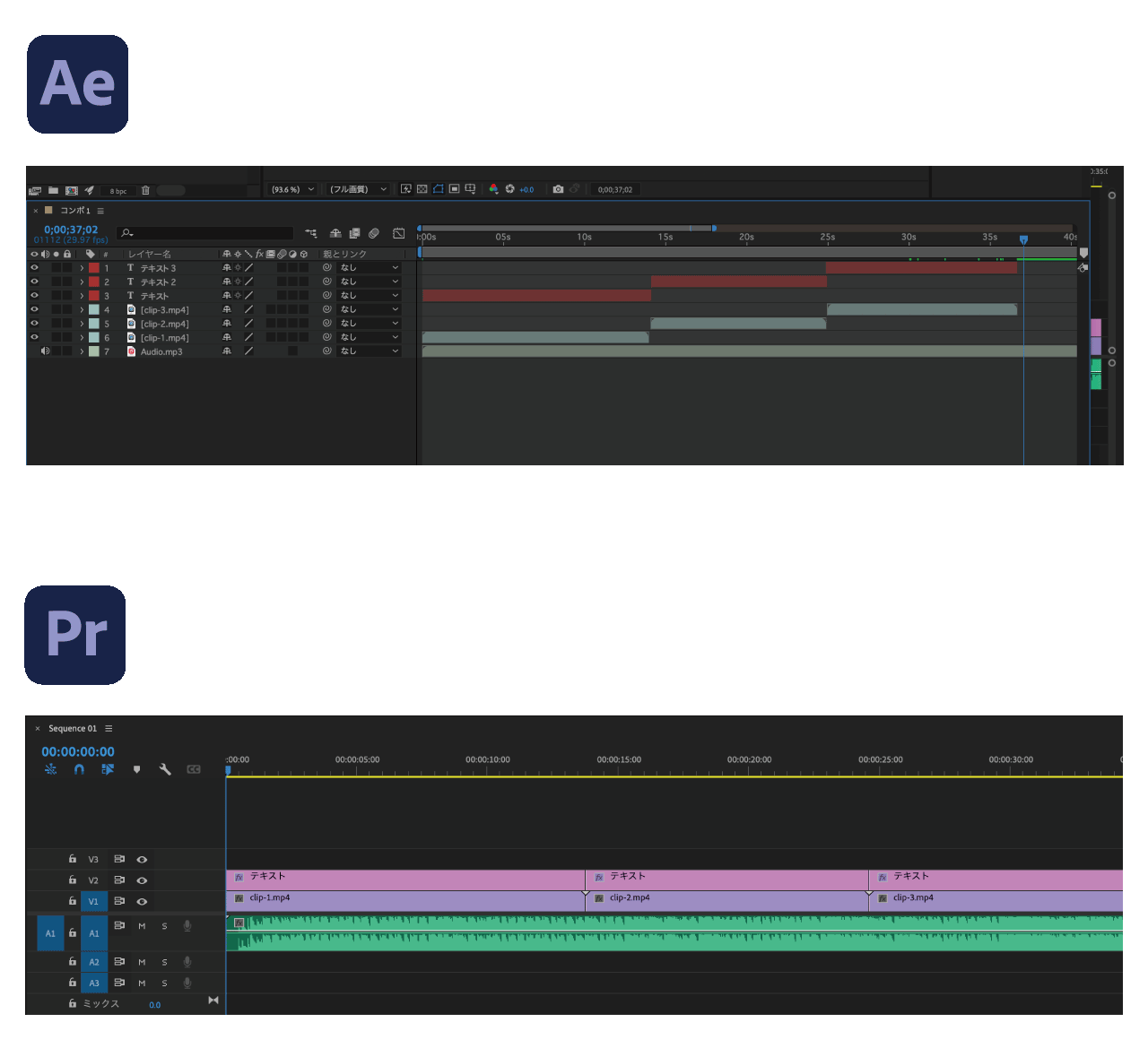Click the add marker icon in Premiere
The image size is (1148, 1040).
point(136,769)
